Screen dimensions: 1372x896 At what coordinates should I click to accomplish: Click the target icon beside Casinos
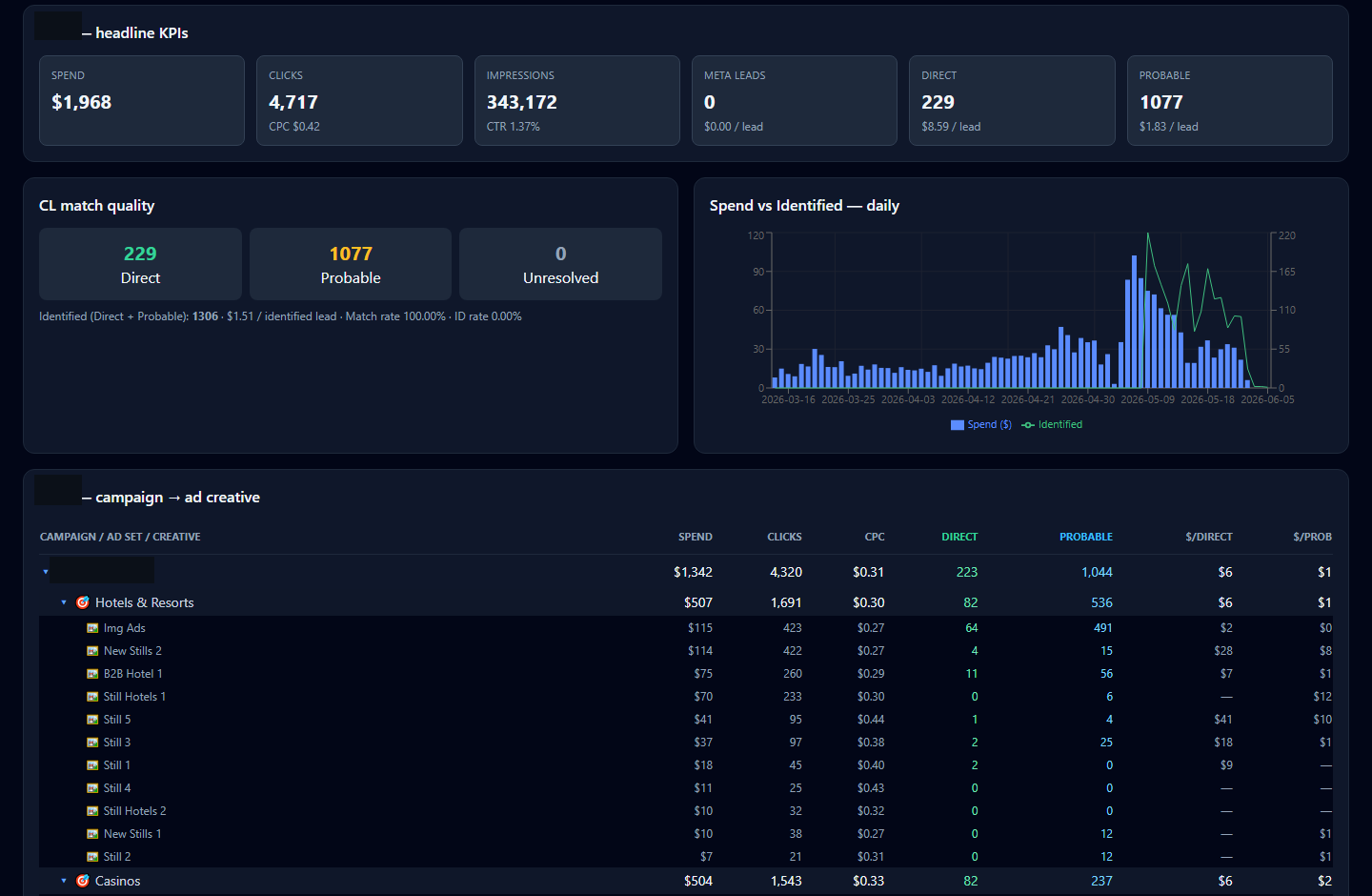click(83, 881)
